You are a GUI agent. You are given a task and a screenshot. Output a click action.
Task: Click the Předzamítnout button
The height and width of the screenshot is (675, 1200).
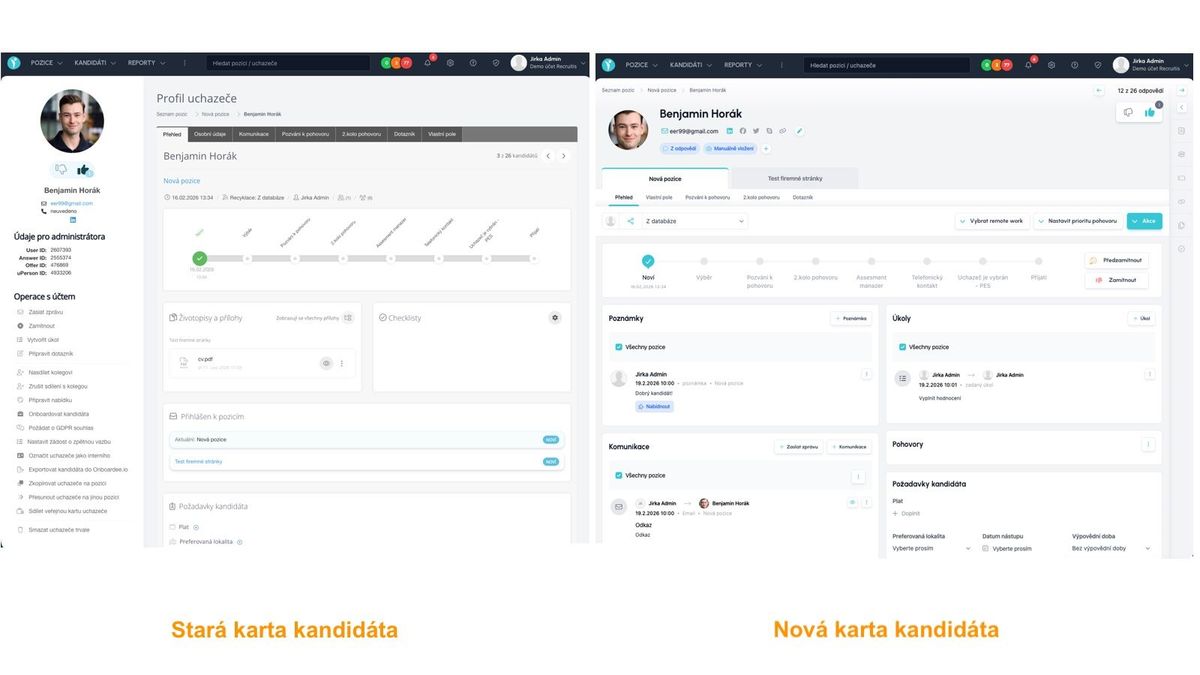[1116, 260]
